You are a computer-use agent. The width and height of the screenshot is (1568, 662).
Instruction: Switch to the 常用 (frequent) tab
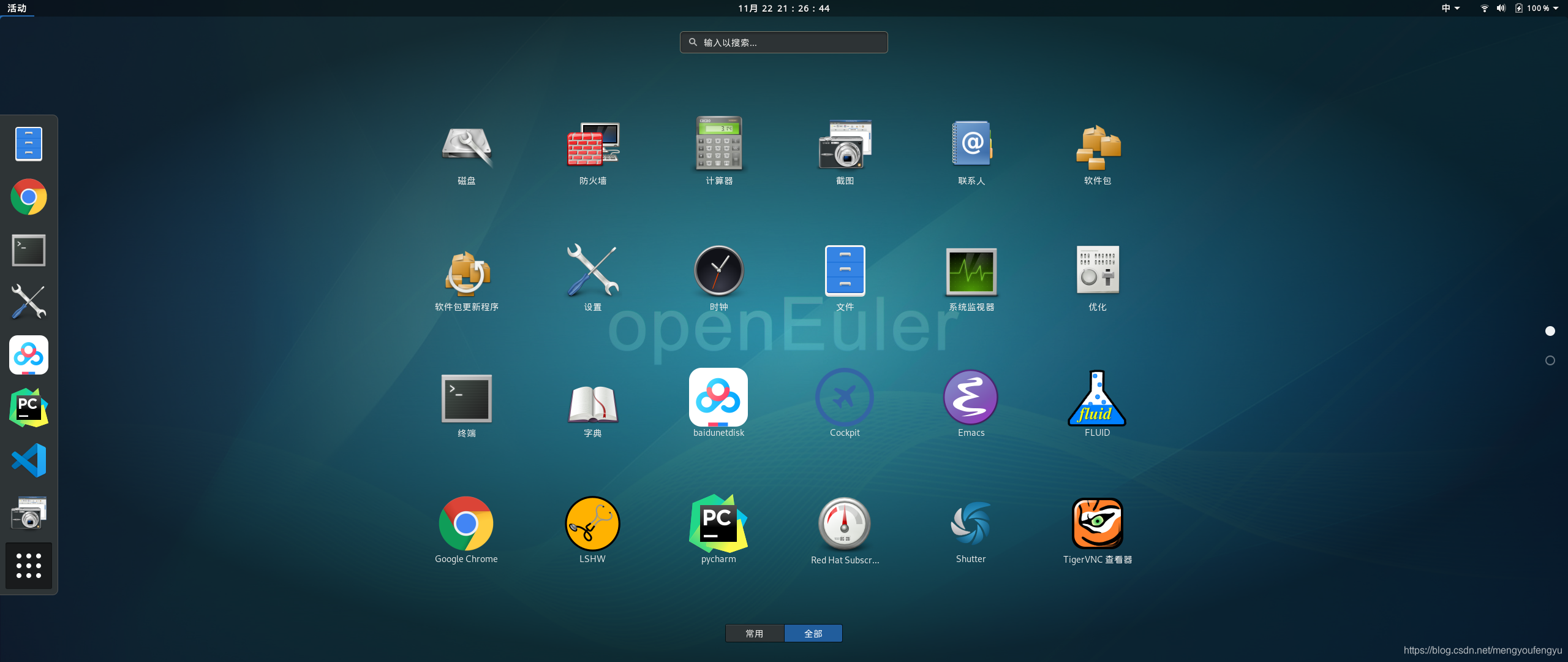[755, 633]
